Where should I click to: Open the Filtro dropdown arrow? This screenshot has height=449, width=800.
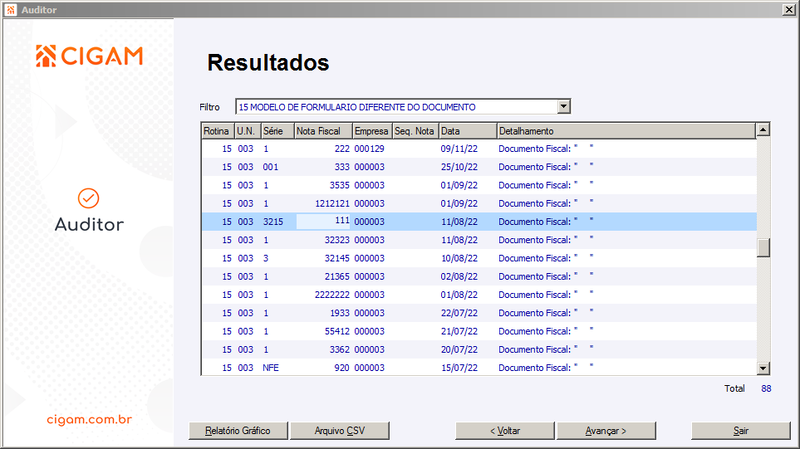click(x=563, y=107)
